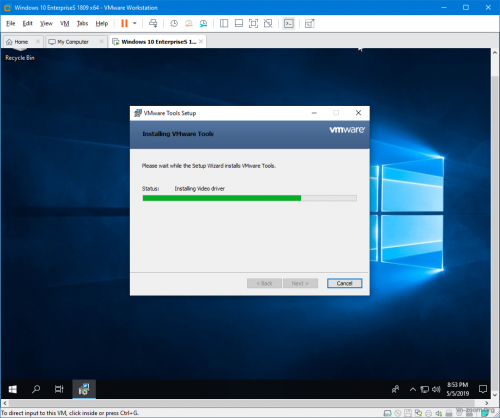Toggle the thumbnail bar view icon

point(239,23)
